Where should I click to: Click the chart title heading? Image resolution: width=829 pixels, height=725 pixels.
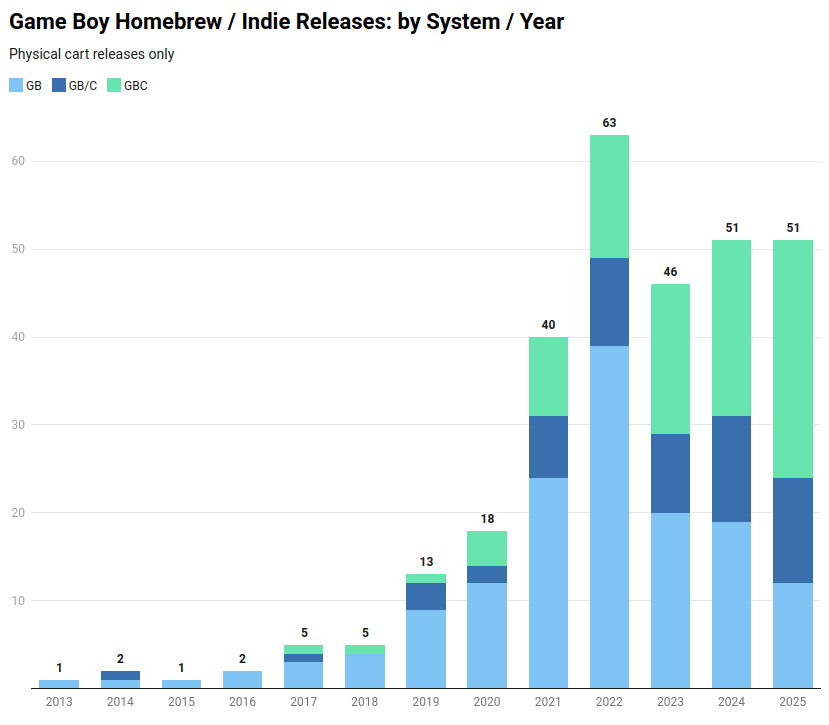tap(286, 21)
